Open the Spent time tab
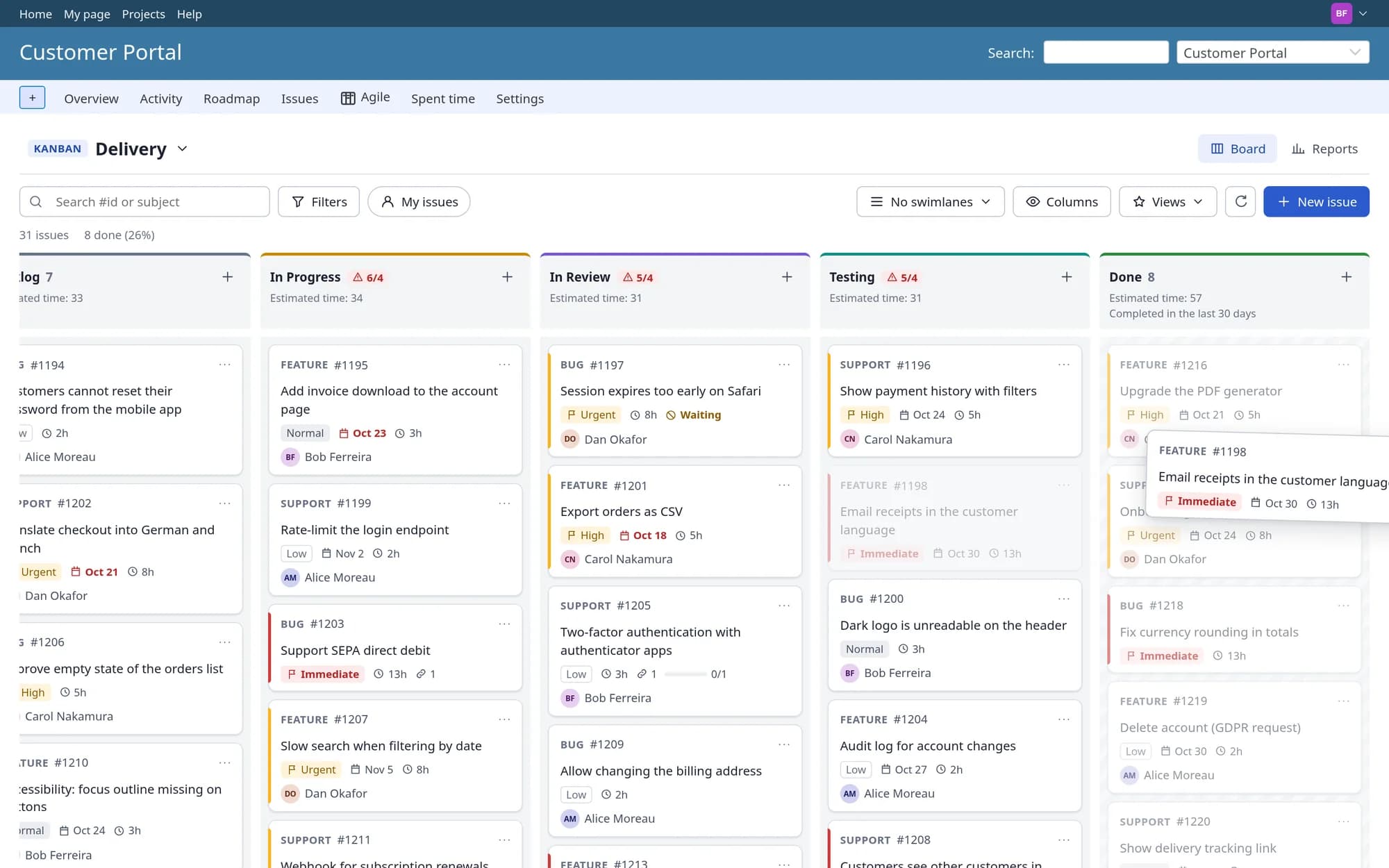The image size is (1389, 868). click(x=443, y=99)
